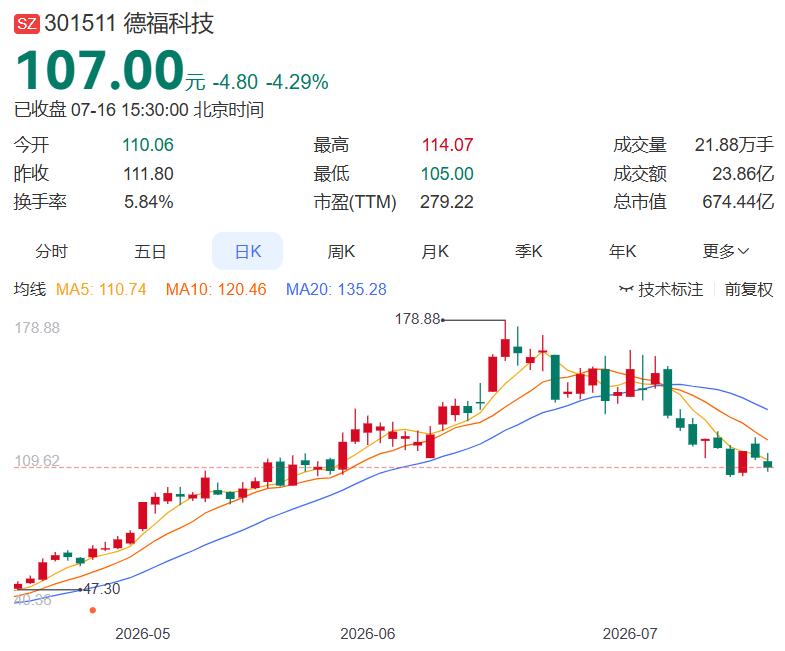
Task: Click the 成交量 value 21.88万手
Action: (734, 145)
